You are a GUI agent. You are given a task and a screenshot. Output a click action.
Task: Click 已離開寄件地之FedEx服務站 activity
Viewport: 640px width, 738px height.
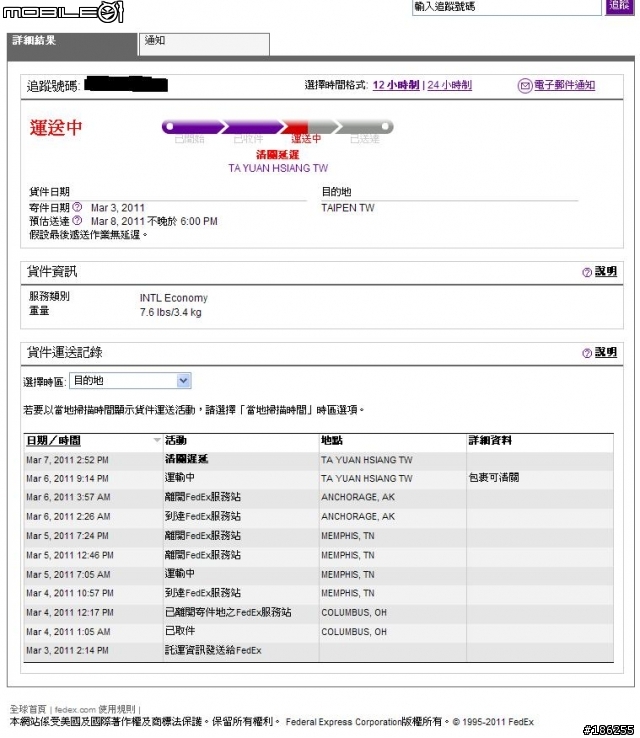(x=228, y=612)
